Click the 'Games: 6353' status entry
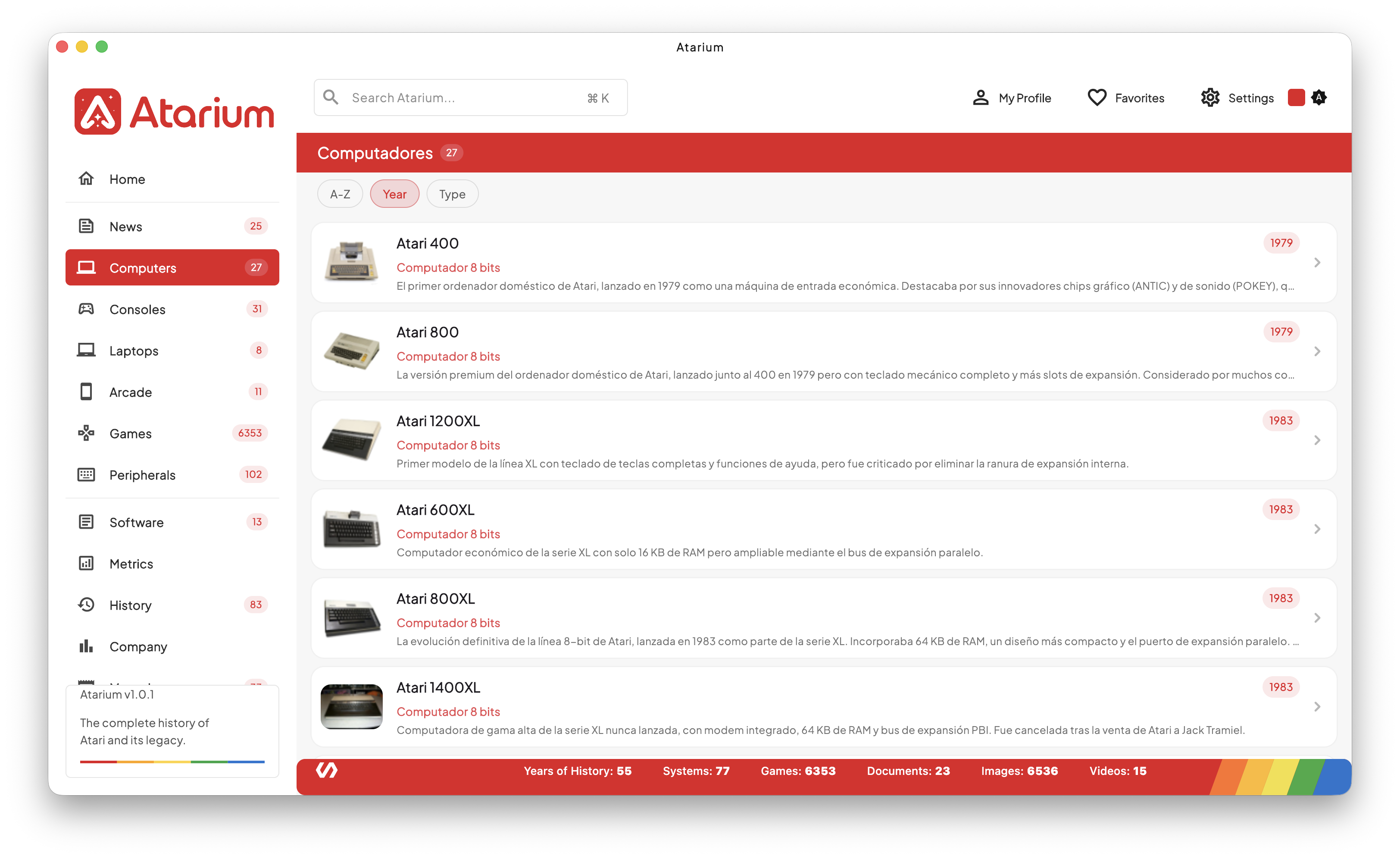 click(798, 771)
